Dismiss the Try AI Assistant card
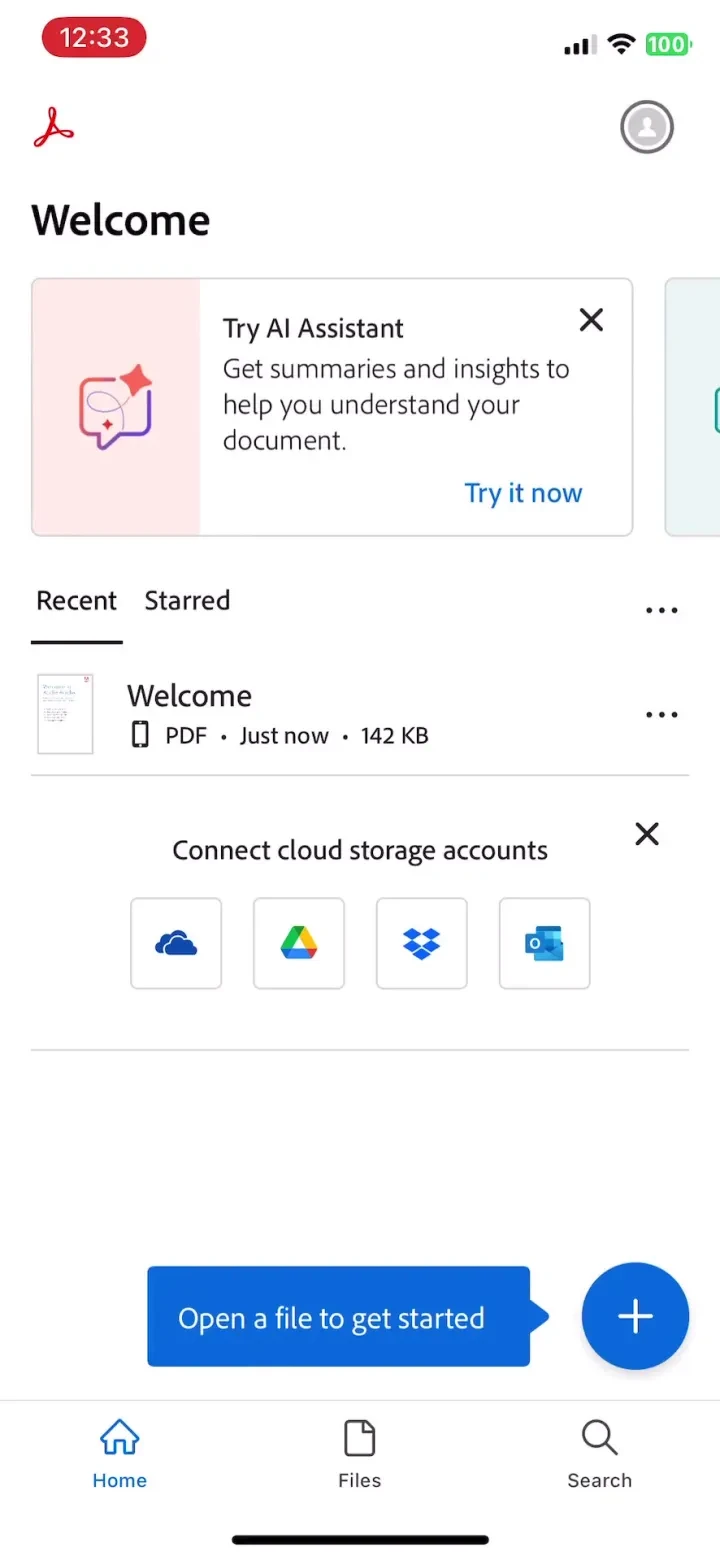The height and width of the screenshot is (1560, 720). tap(592, 320)
